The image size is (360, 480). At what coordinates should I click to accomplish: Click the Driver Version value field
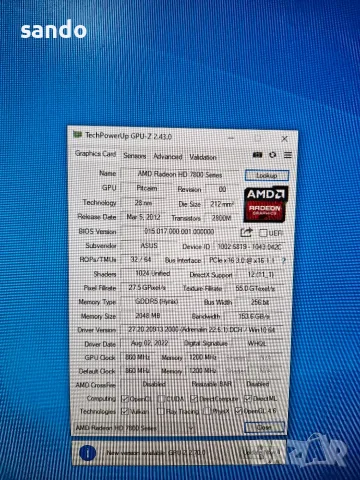[x=202, y=330]
